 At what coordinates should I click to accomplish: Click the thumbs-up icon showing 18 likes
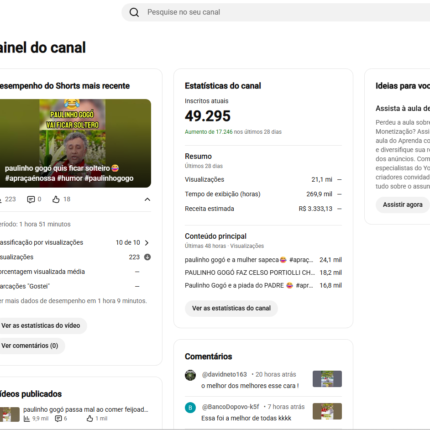click(x=56, y=199)
